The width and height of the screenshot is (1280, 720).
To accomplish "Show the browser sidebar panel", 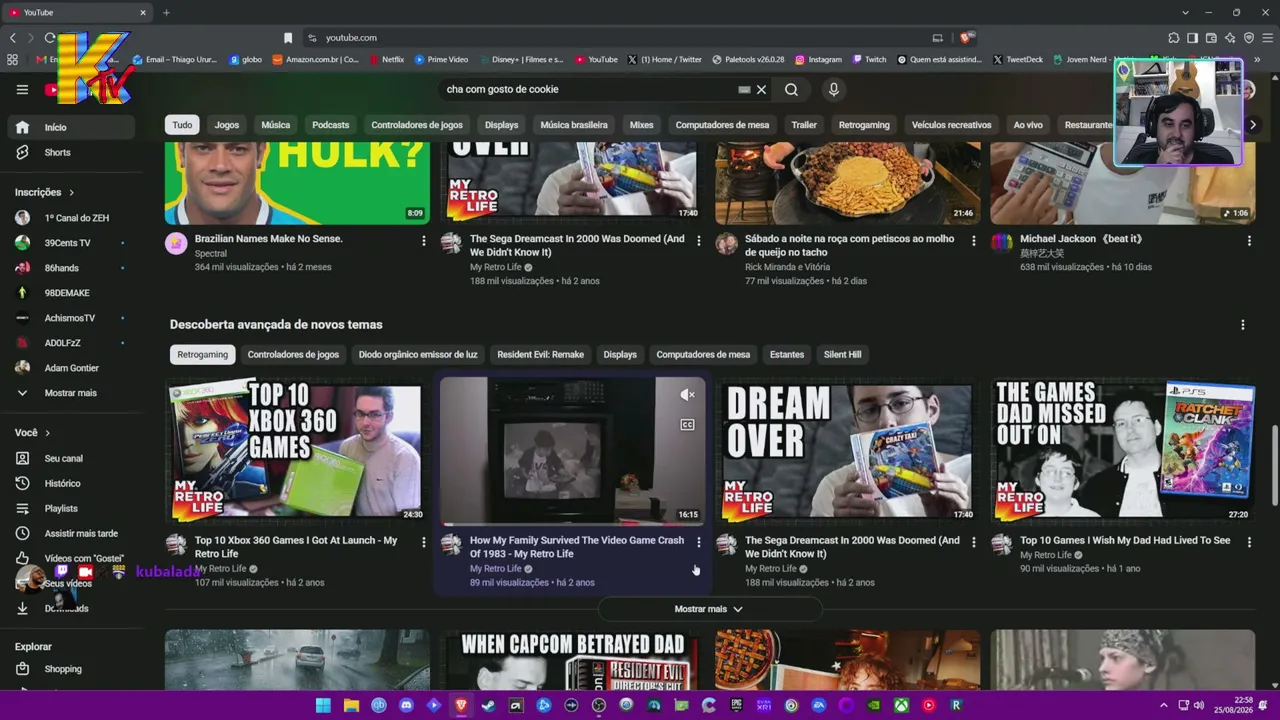I will click(1193, 38).
